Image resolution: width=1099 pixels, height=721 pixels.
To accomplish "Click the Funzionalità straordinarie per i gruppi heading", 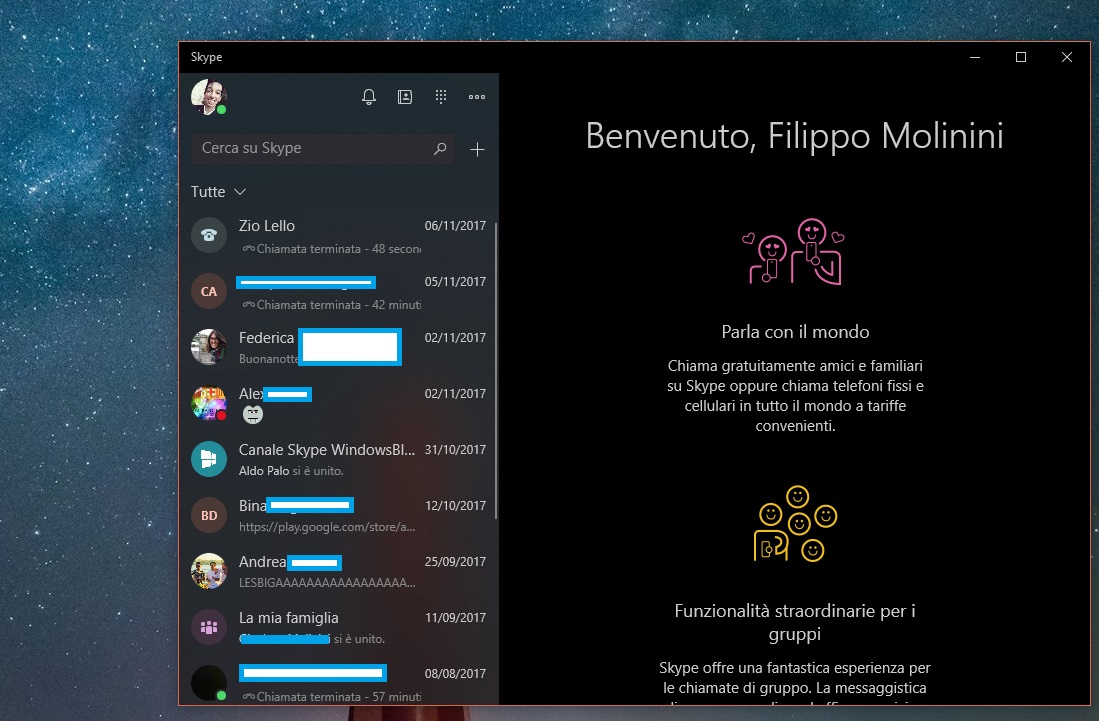I will coord(795,622).
